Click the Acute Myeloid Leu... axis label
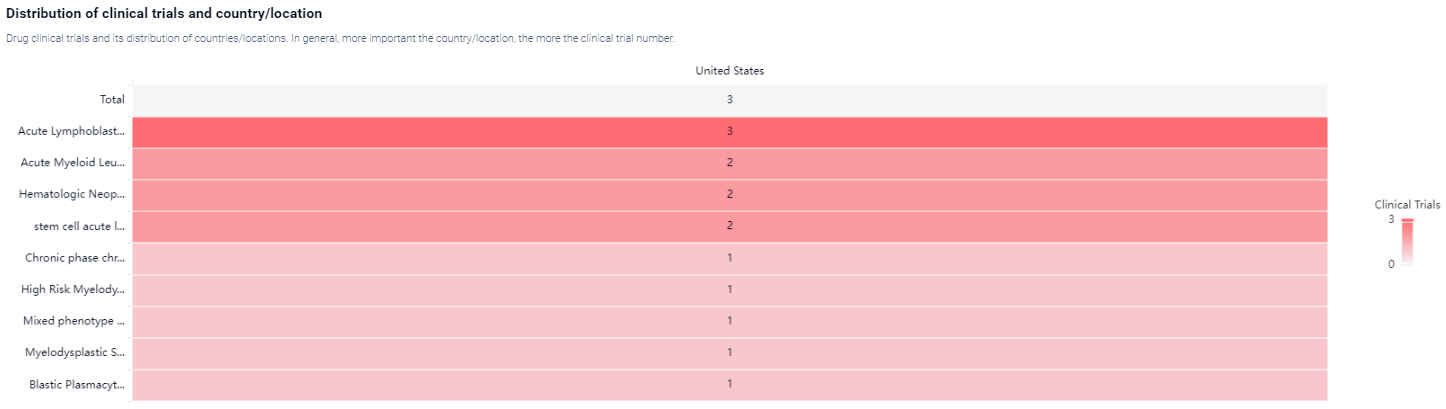Image resolution: width=1446 pixels, height=409 pixels. point(73,163)
